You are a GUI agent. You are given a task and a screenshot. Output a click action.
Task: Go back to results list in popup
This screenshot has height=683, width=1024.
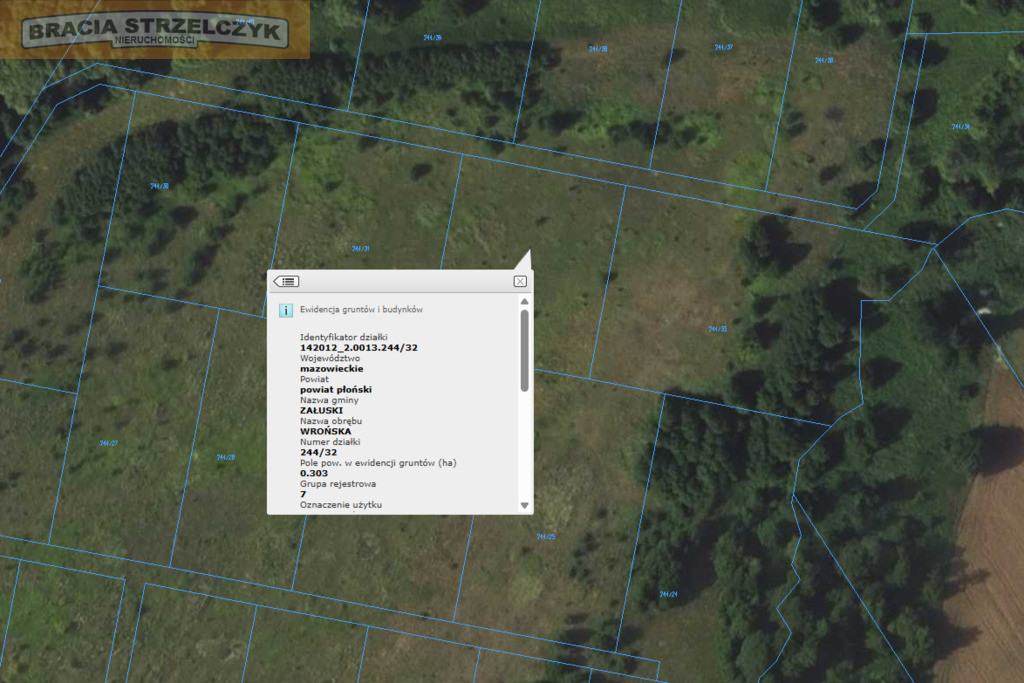pyautogui.click(x=286, y=281)
